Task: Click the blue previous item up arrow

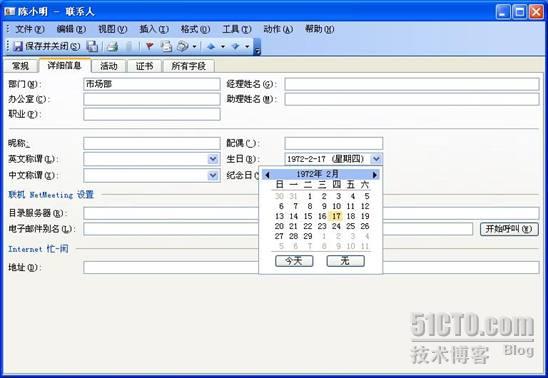Action: point(211,46)
